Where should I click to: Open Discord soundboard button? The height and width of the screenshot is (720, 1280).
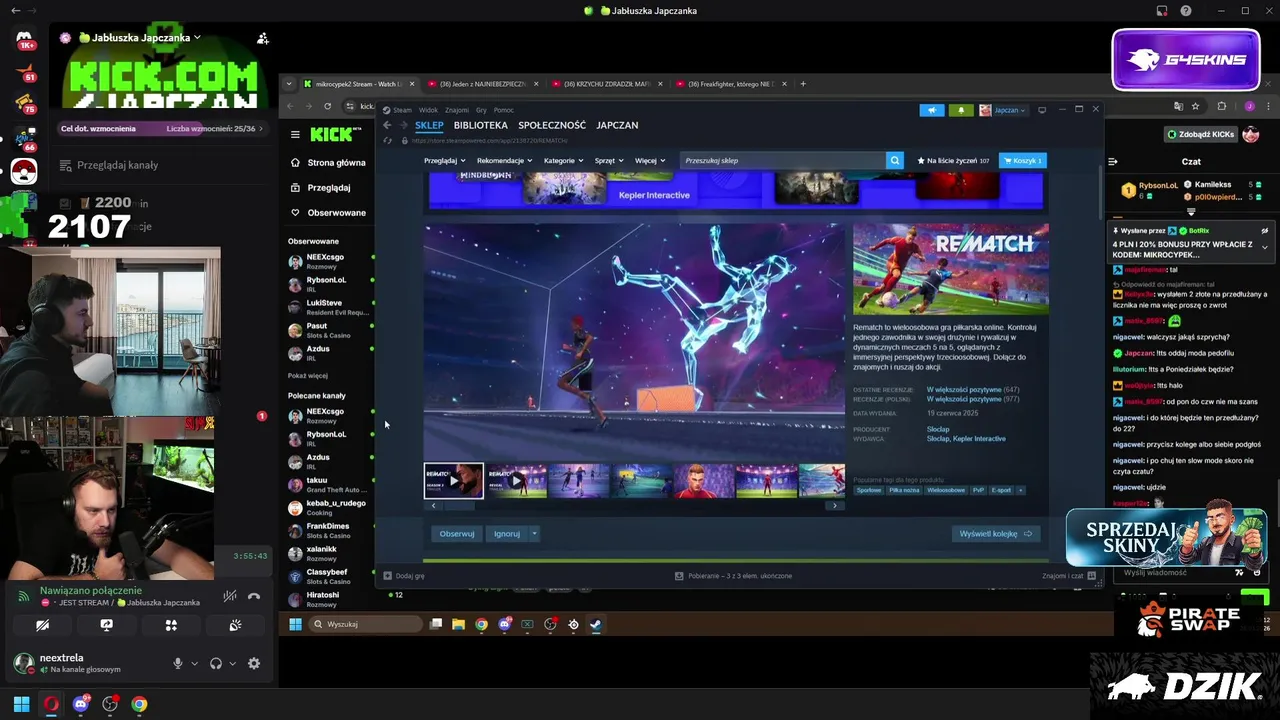point(235,625)
